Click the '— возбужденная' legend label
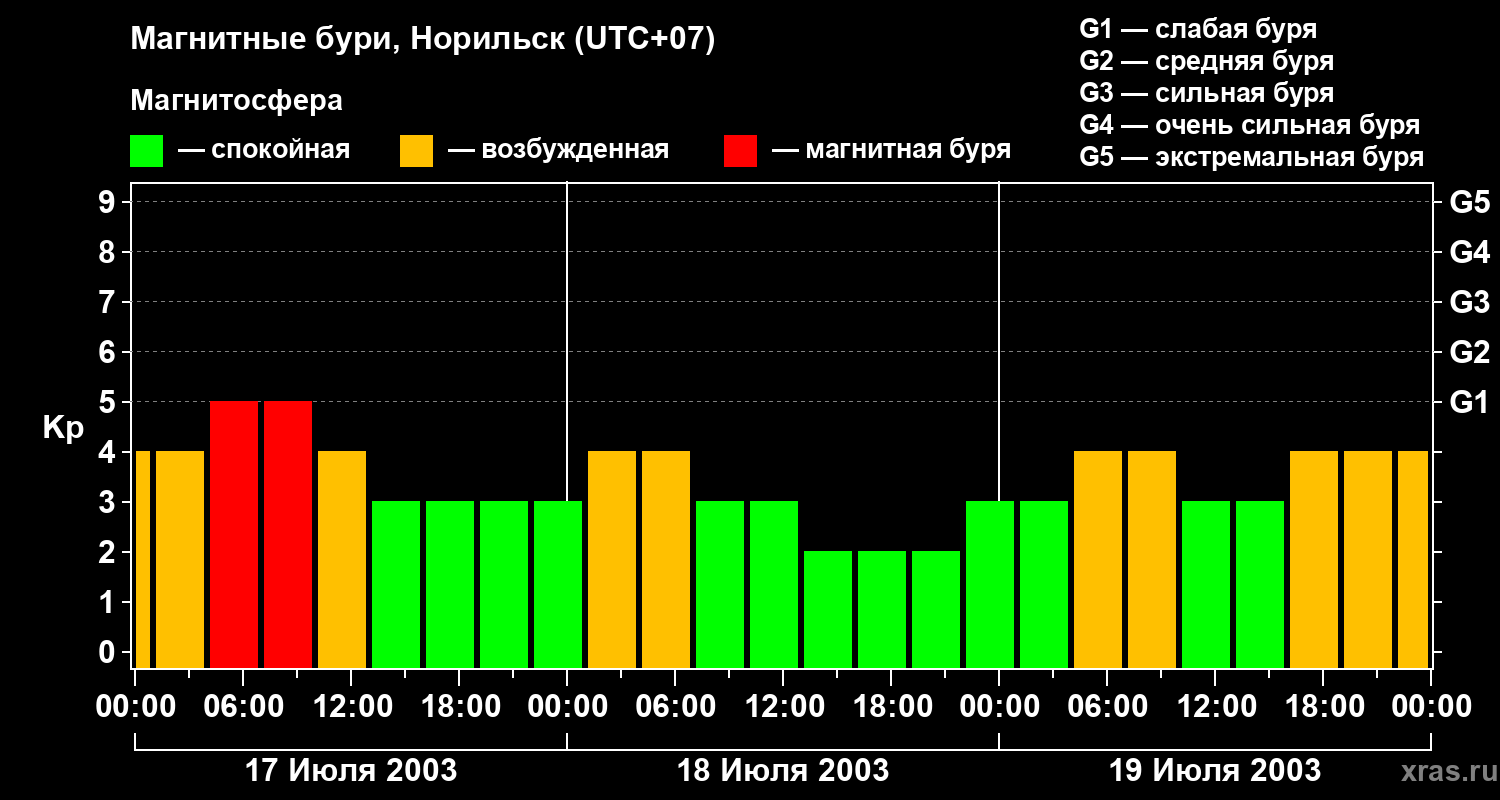 pos(558,150)
